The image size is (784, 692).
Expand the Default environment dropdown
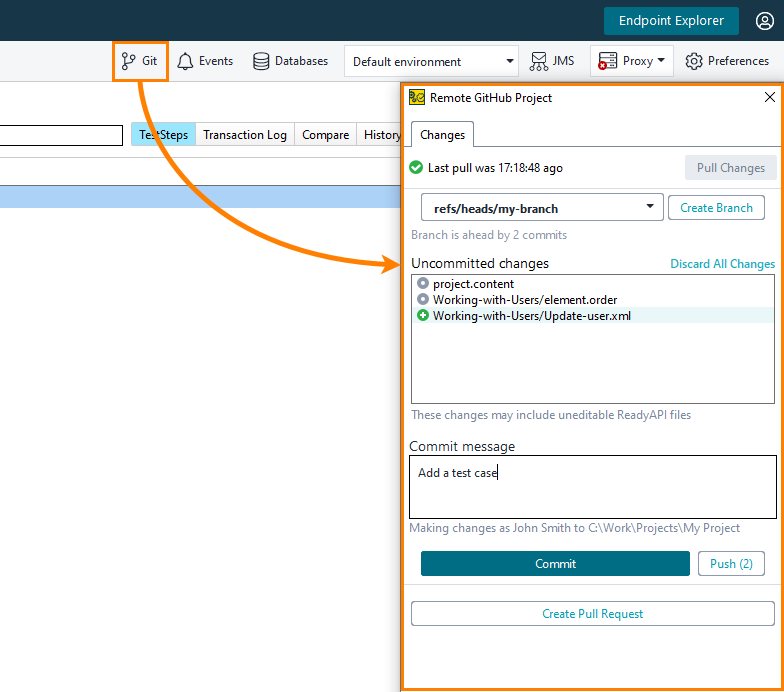[x=509, y=62]
